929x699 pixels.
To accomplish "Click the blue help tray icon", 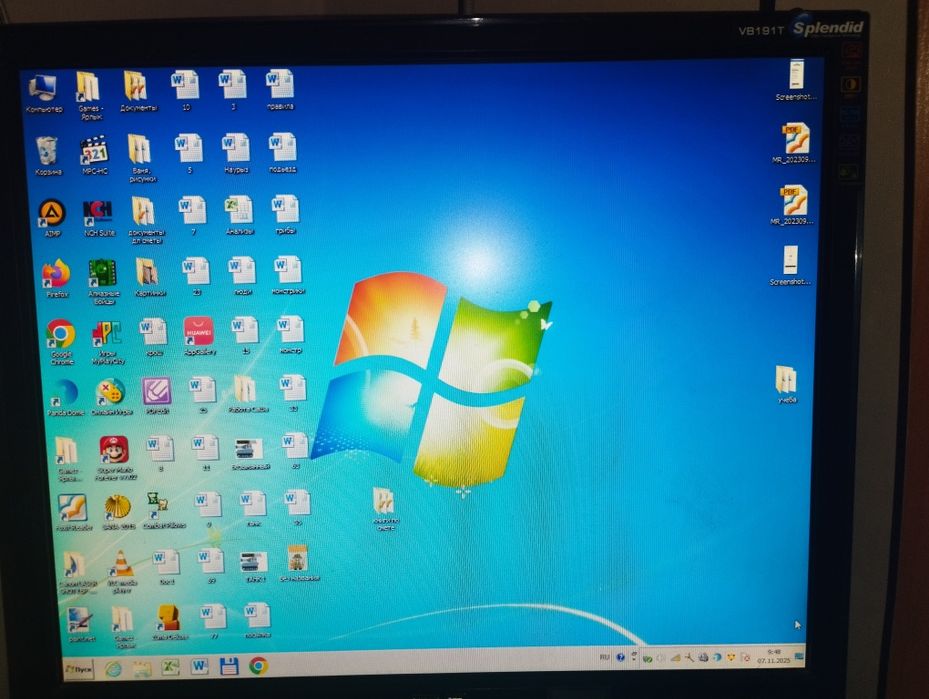I will (620, 658).
